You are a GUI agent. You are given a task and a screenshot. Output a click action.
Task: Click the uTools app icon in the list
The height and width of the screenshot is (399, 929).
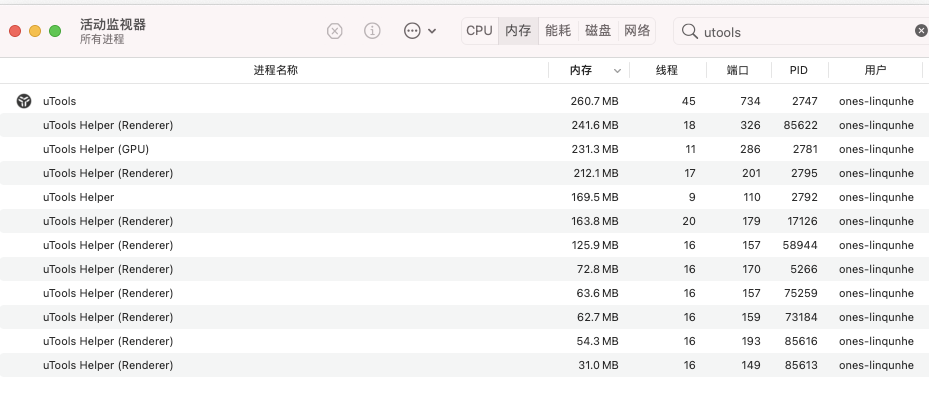pyautogui.click(x=24, y=101)
